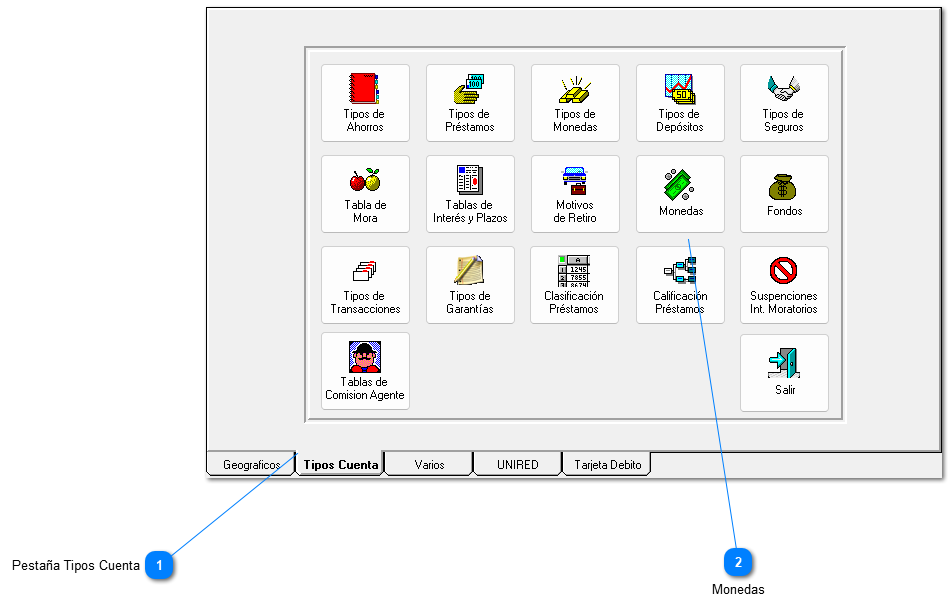Open Tipos de Garantías icon

470,285
